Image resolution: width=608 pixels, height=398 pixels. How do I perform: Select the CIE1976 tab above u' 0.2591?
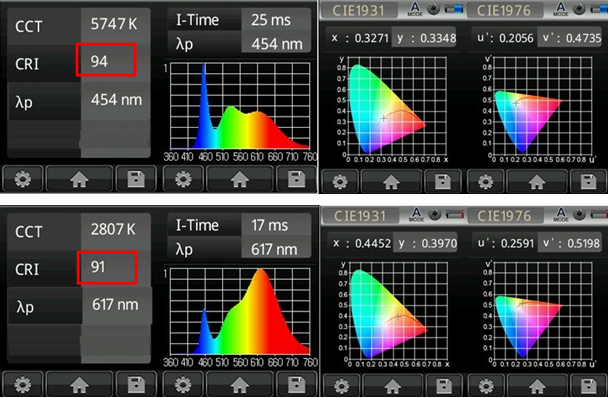(504, 216)
